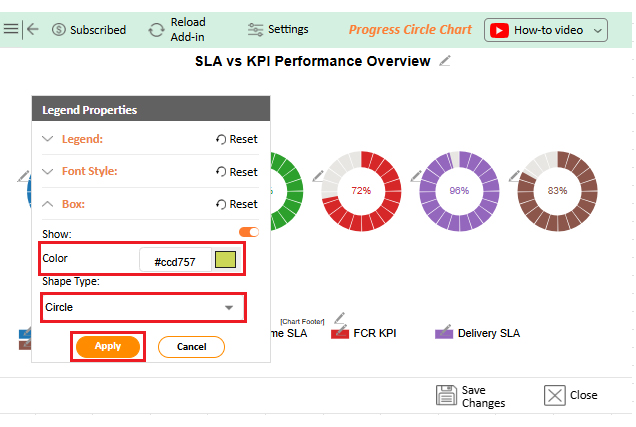Image resolution: width=636 pixels, height=427 pixels.
Task: Click the chart footer edit pencil
Action: click(x=339, y=317)
